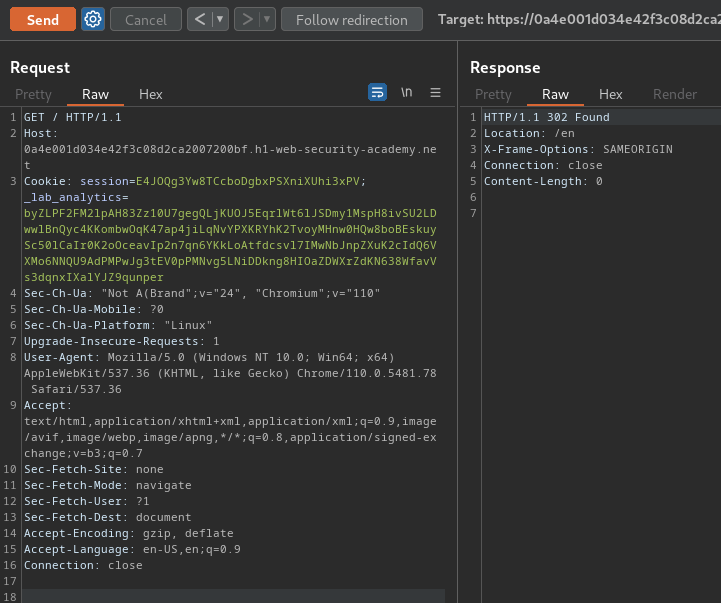Image resolution: width=721 pixels, height=603 pixels.
Task: Click Sec-Ch-Ua-Platform "Linux" line
Action: [x=118, y=325]
